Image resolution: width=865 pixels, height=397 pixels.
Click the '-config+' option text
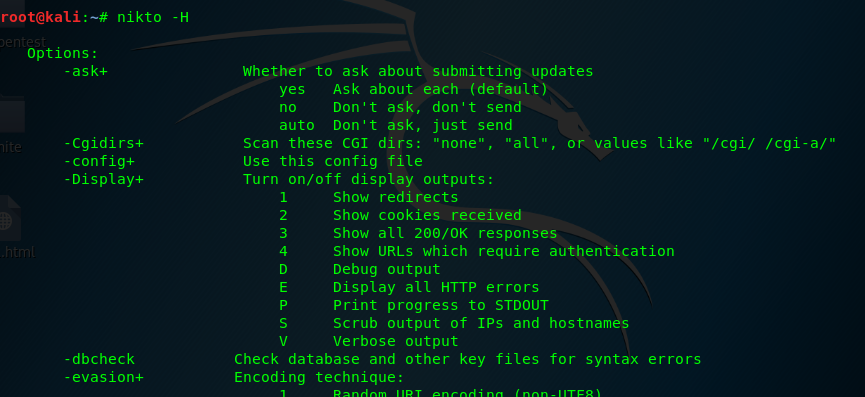(x=99, y=162)
